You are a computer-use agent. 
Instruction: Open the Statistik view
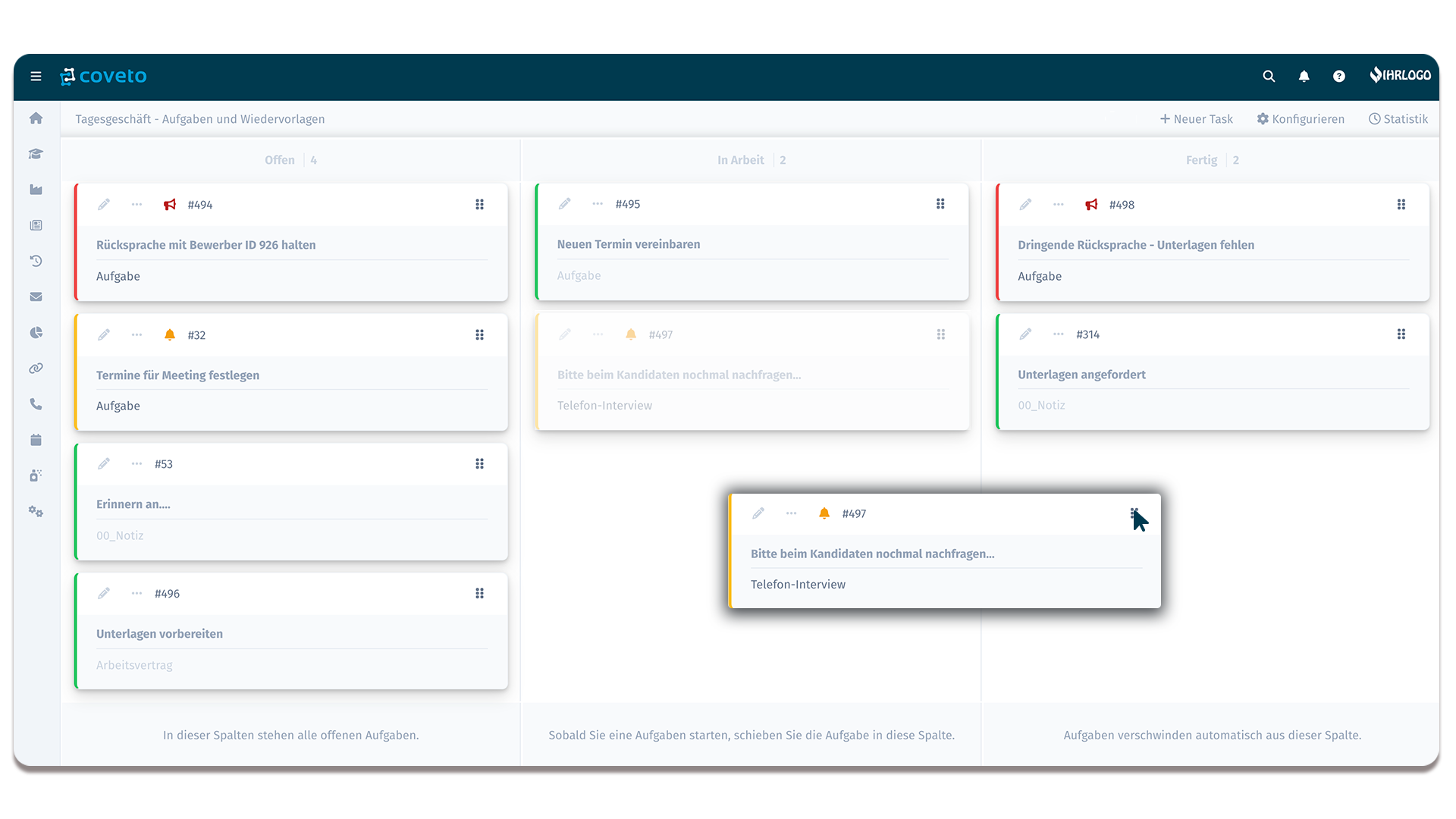click(1398, 118)
